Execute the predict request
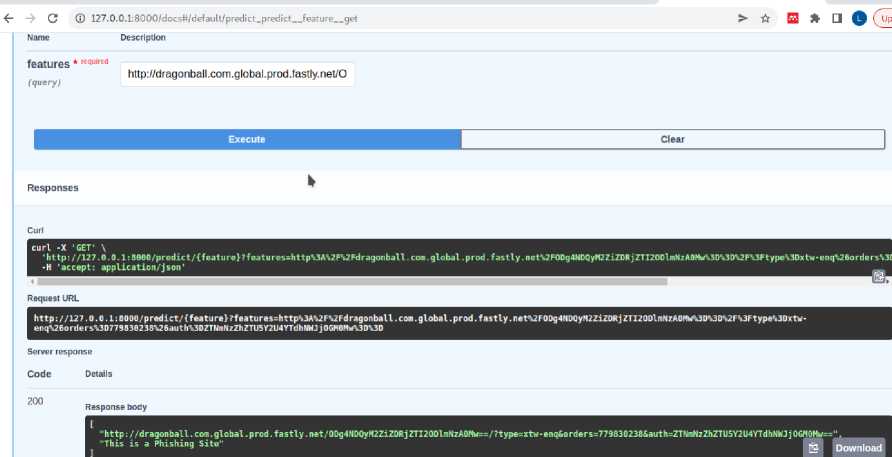The height and width of the screenshot is (457, 892). 247,139
